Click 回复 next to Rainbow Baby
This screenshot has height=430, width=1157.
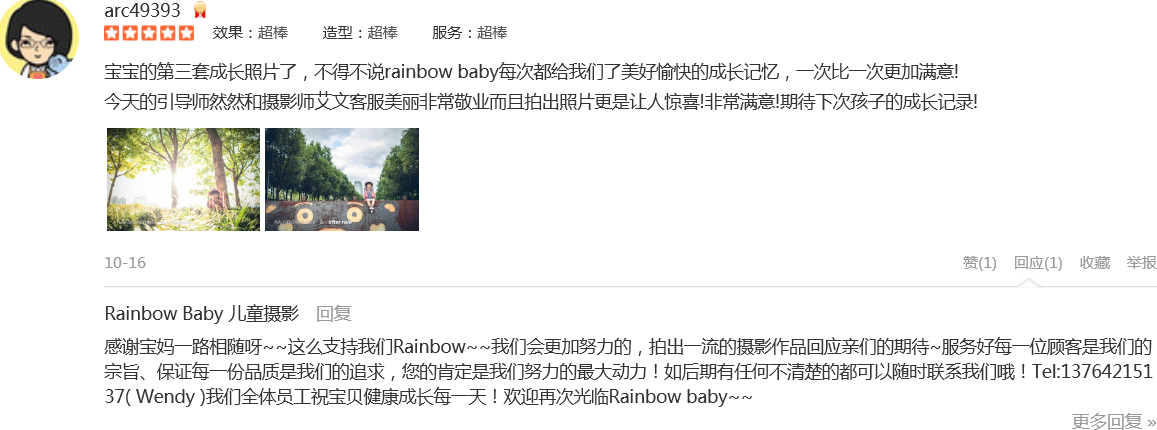[334, 313]
